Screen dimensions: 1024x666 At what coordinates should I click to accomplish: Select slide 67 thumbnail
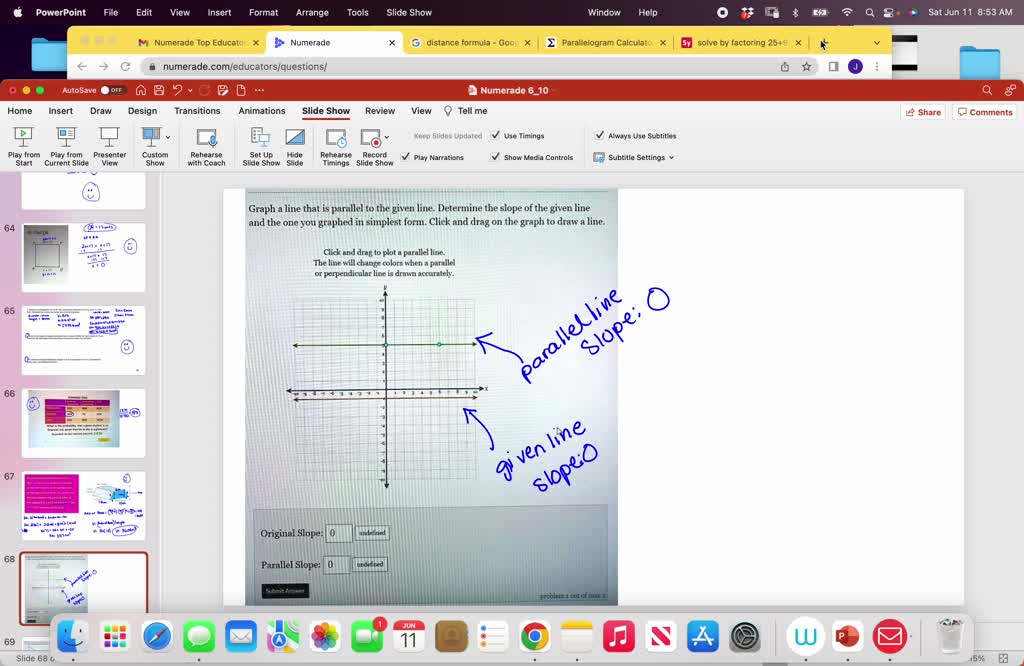pyautogui.click(x=84, y=506)
